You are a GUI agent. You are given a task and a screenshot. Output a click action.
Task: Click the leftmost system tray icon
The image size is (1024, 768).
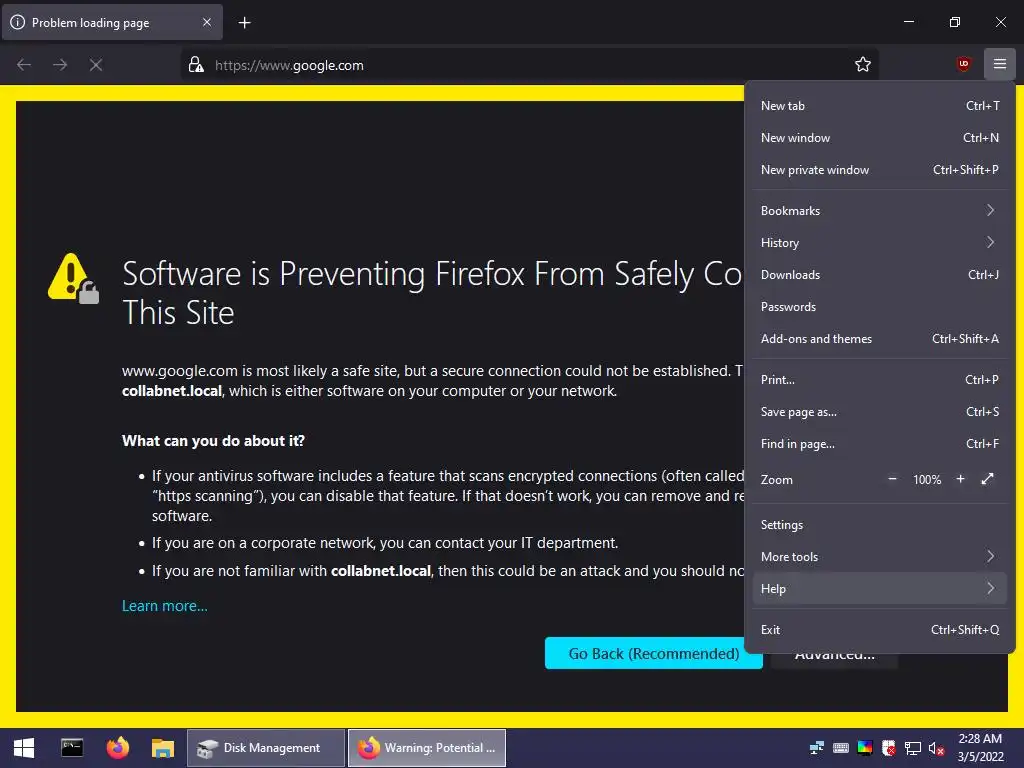(817, 748)
